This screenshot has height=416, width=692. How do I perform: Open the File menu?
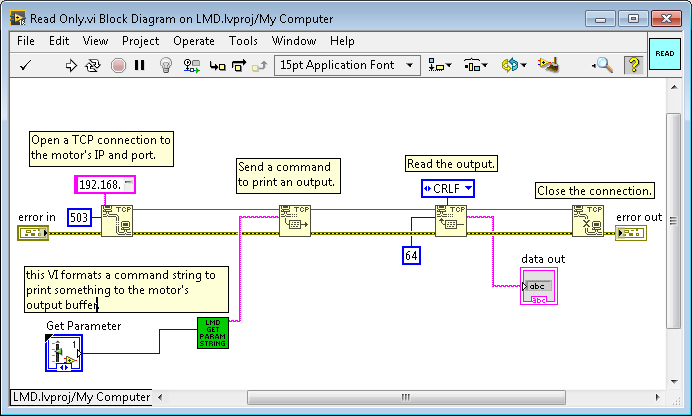[26, 41]
